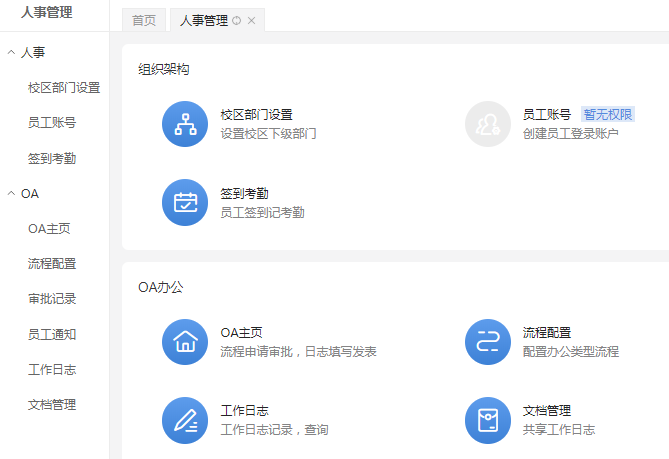669x459 pixels.
Task: Click the 流程配置 card title link
Action: [546, 333]
